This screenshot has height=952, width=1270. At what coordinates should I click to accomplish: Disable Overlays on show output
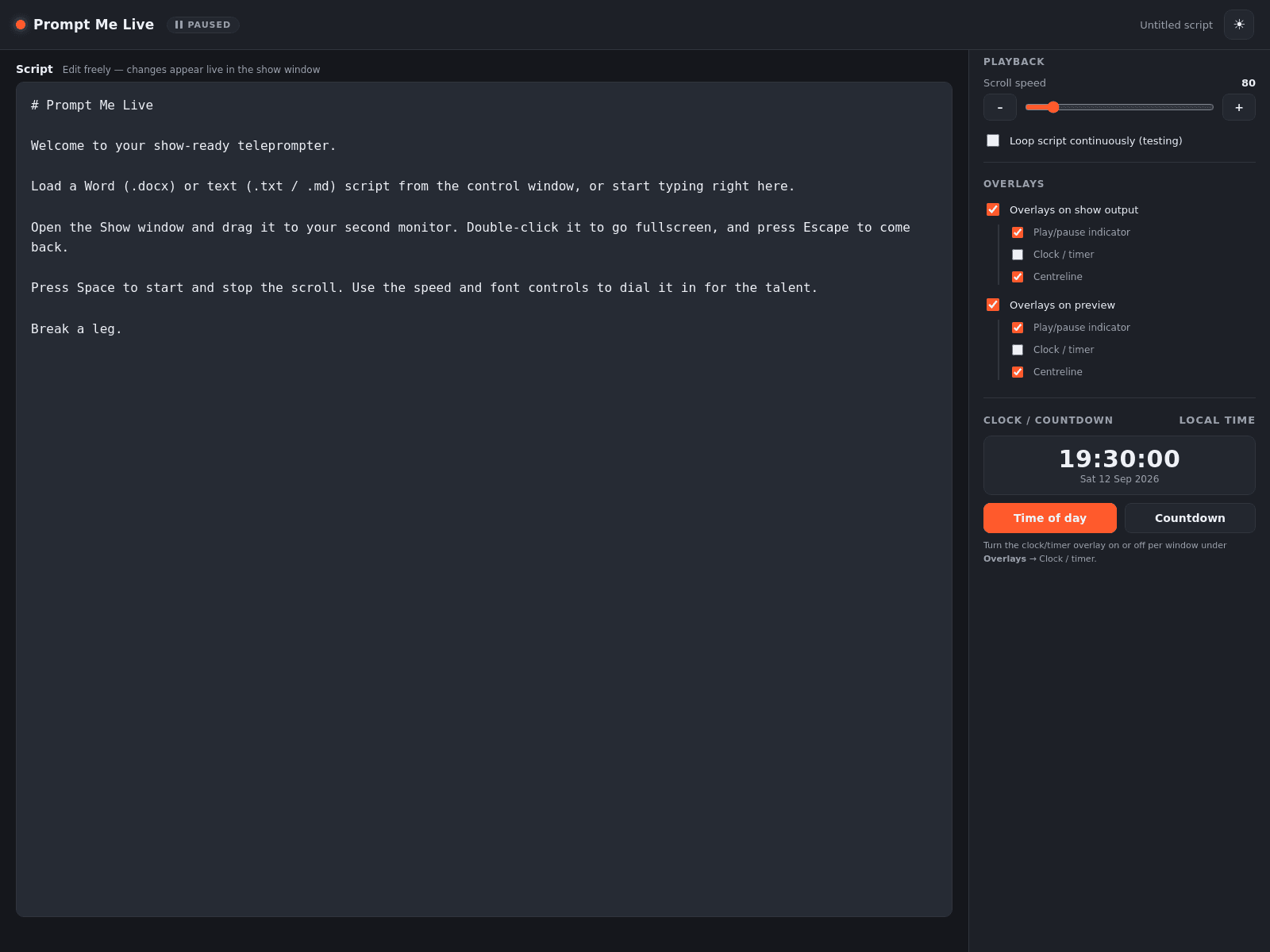point(993,209)
